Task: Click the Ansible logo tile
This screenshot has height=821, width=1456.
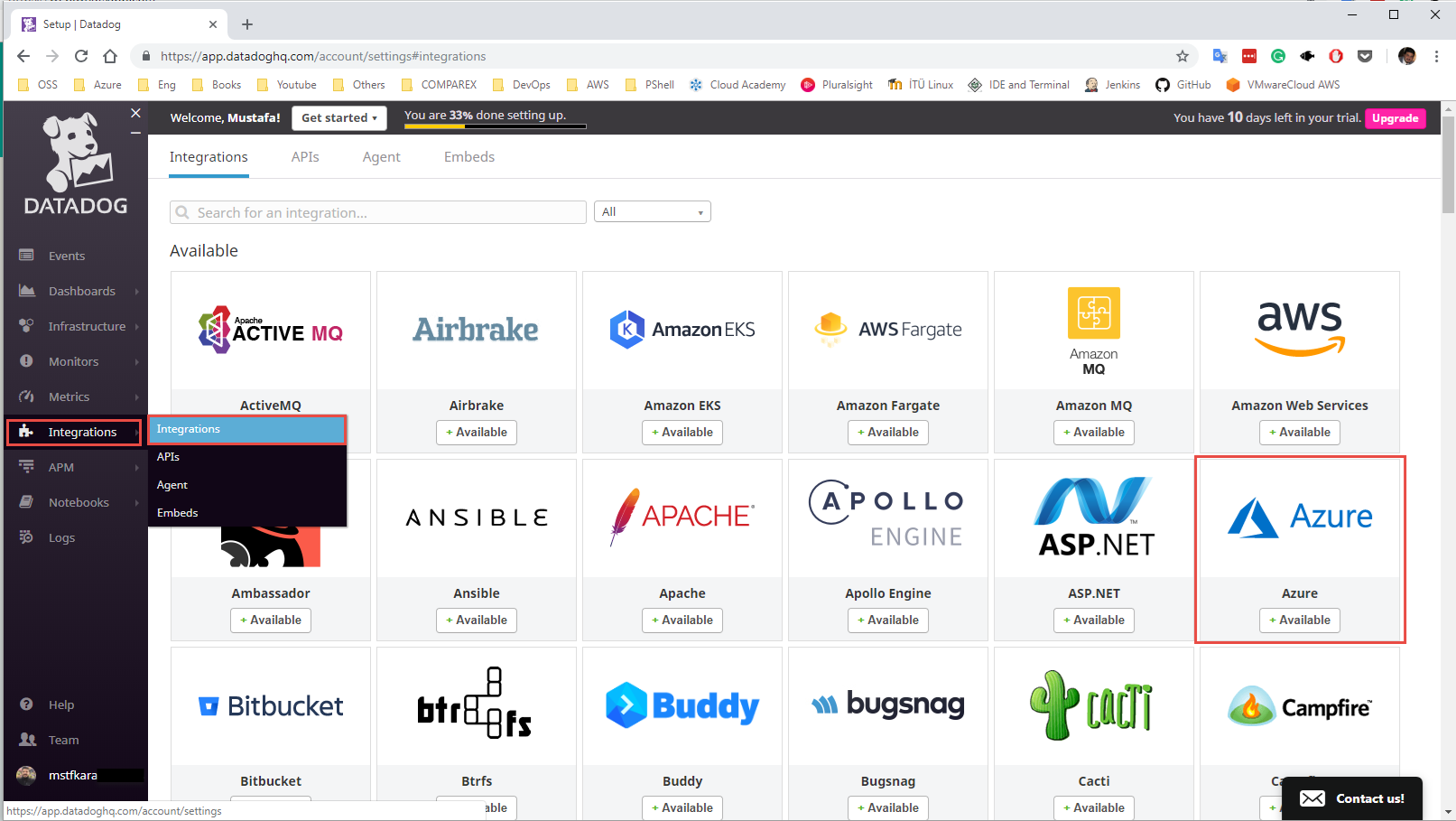Action: coord(477,518)
